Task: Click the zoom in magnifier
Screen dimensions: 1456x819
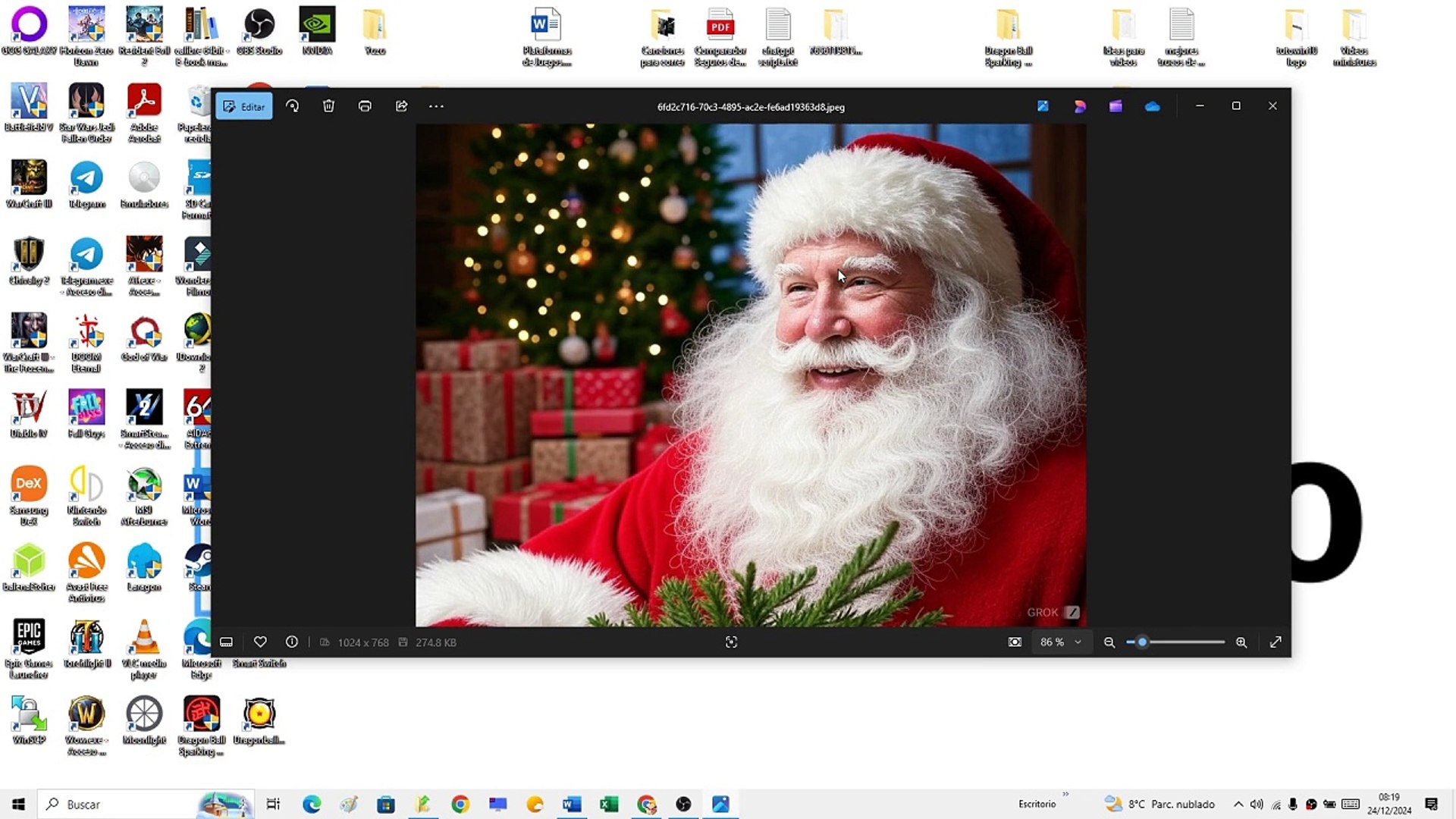Action: click(1241, 642)
